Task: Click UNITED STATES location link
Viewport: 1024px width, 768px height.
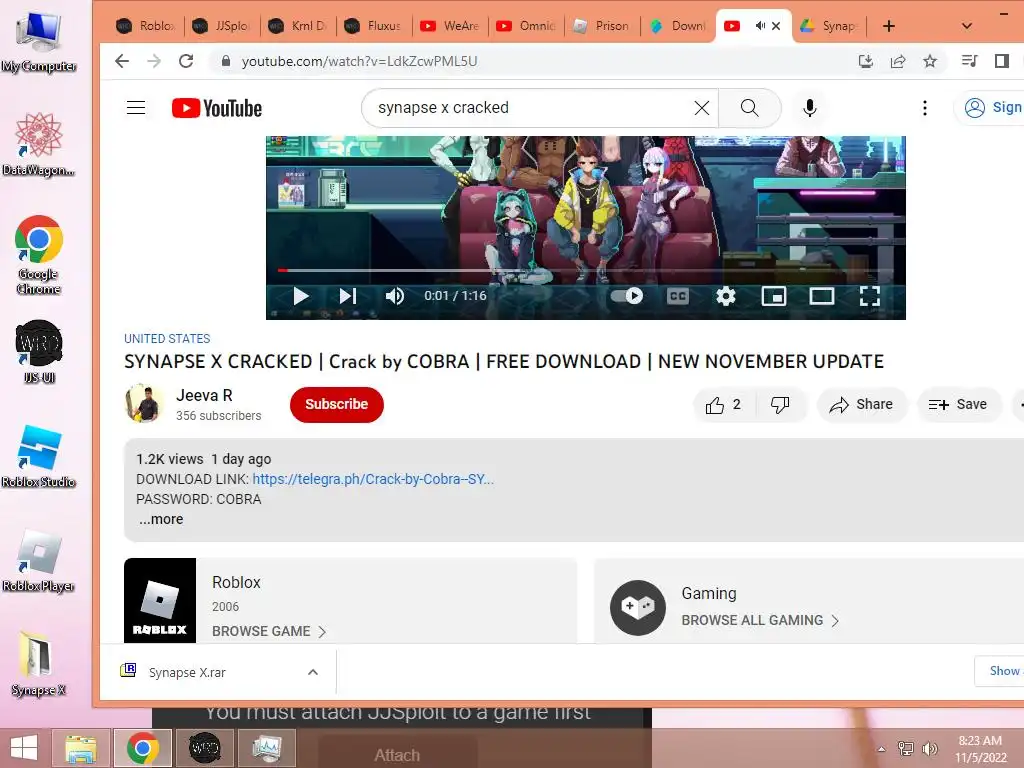Action: 167,338
